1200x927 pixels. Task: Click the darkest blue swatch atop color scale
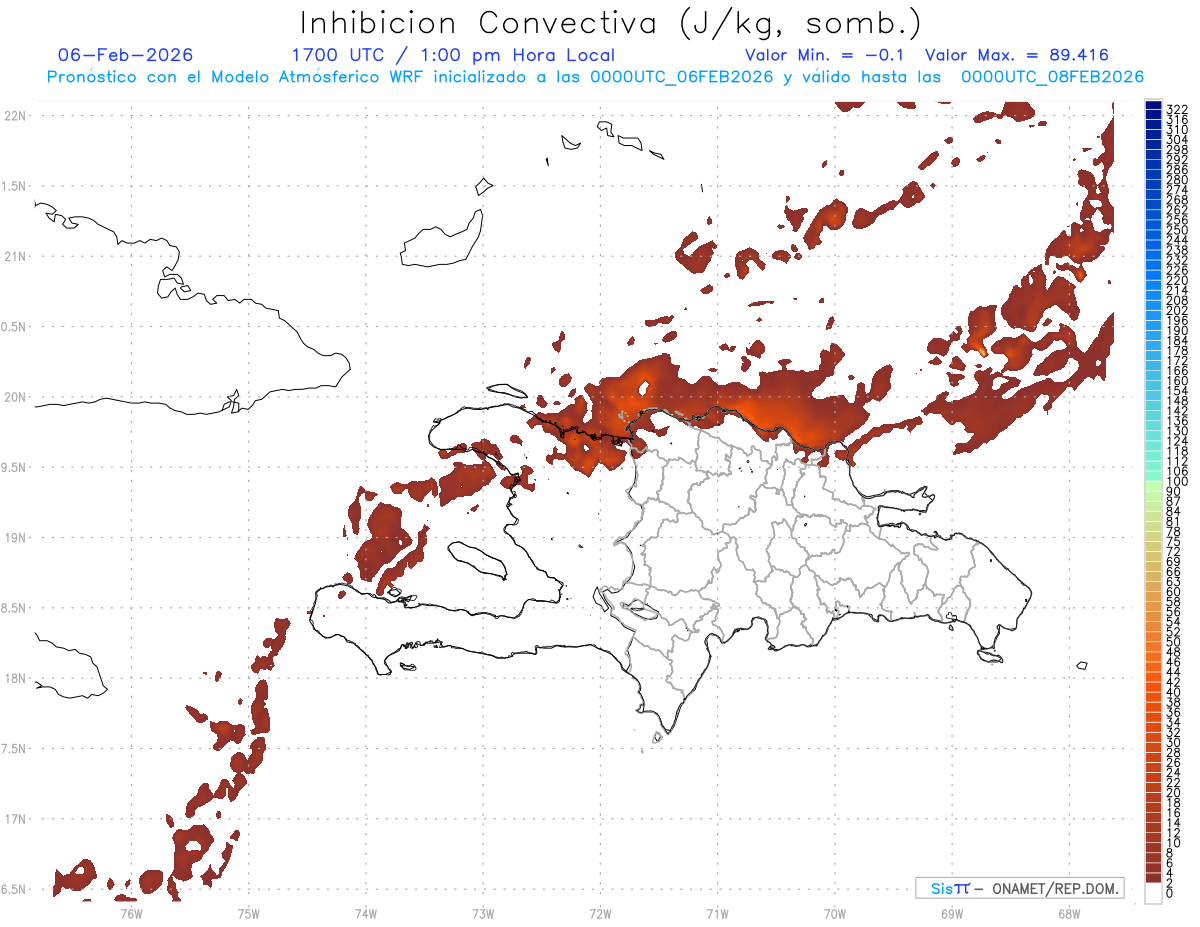pyautogui.click(x=1153, y=105)
